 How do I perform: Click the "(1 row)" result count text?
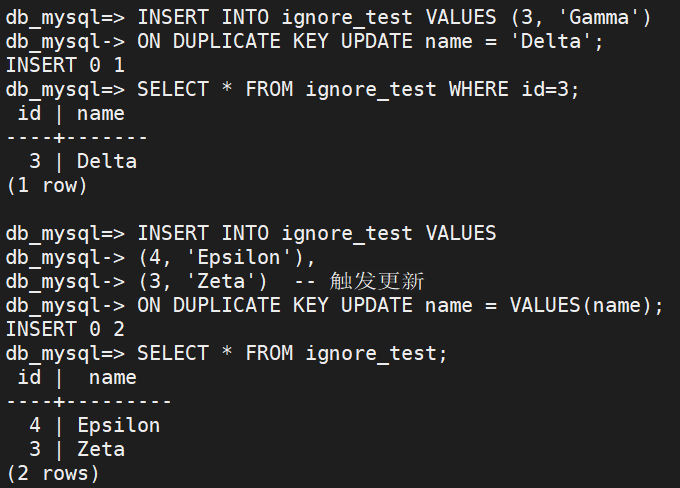point(47,185)
